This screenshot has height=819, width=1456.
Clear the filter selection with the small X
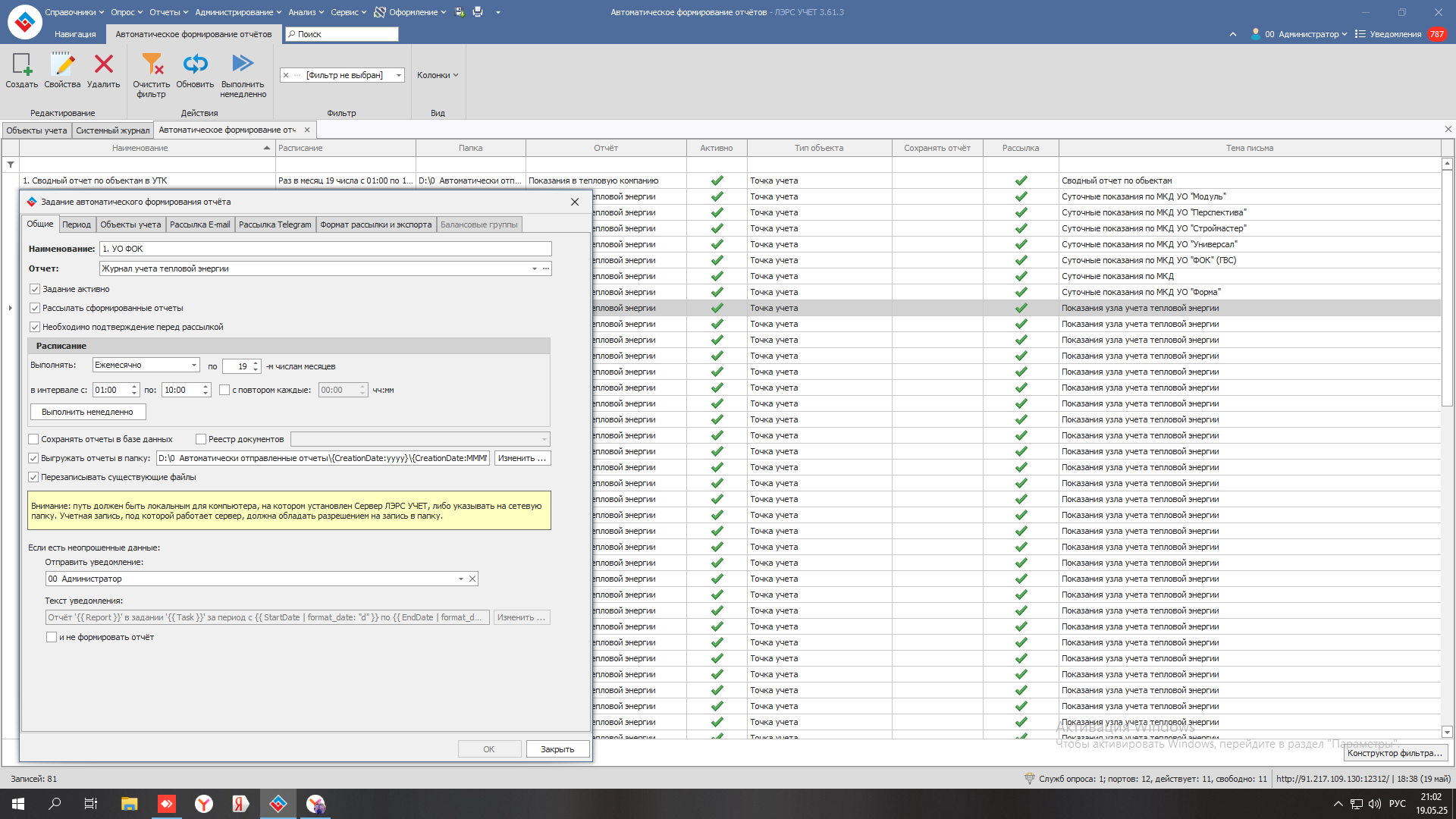click(x=286, y=75)
